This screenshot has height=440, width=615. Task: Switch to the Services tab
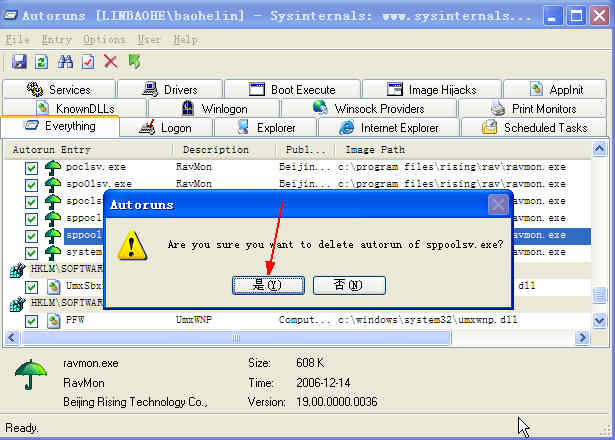[59, 89]
